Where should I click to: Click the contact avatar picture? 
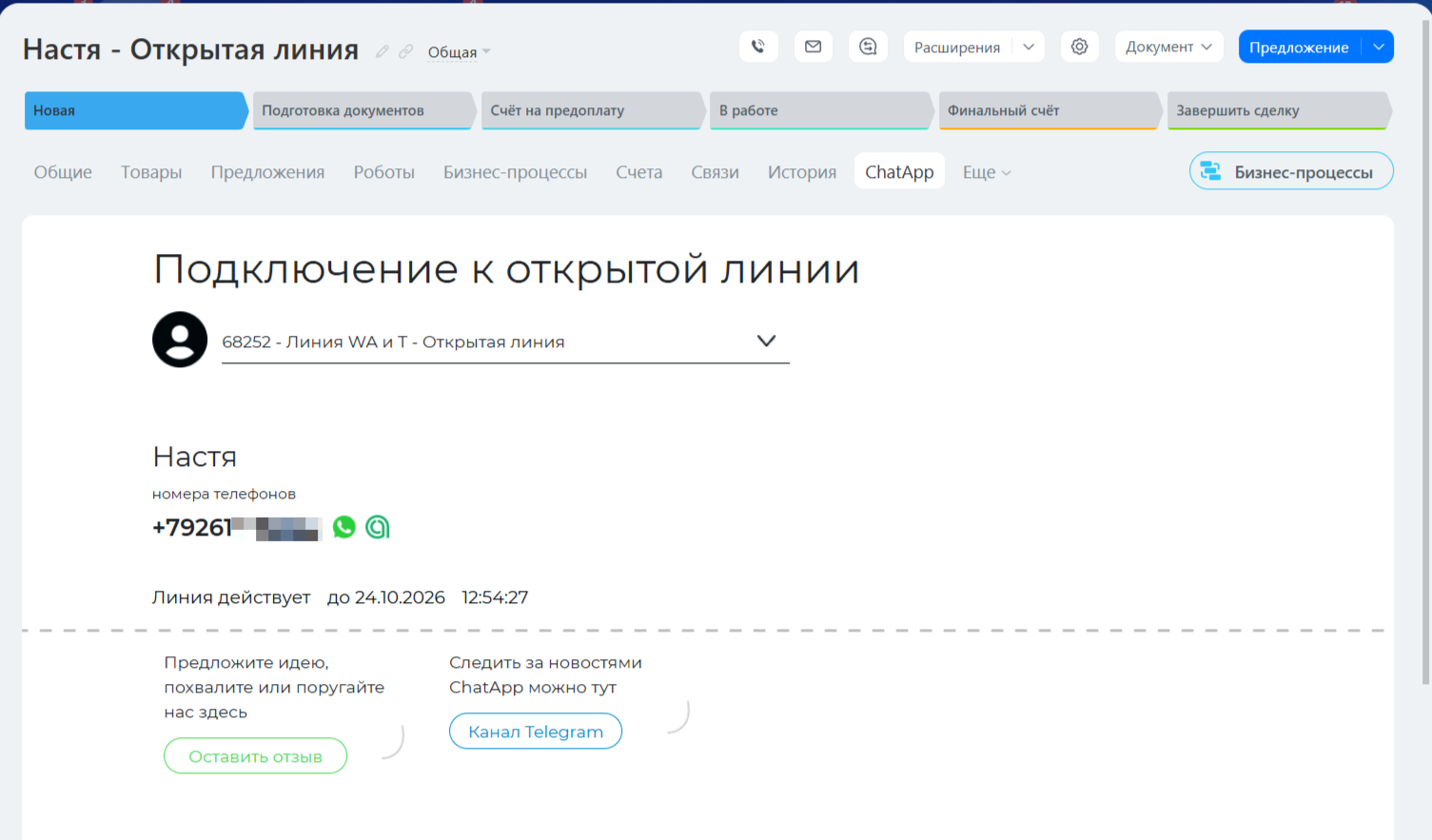tap(180, 340)
